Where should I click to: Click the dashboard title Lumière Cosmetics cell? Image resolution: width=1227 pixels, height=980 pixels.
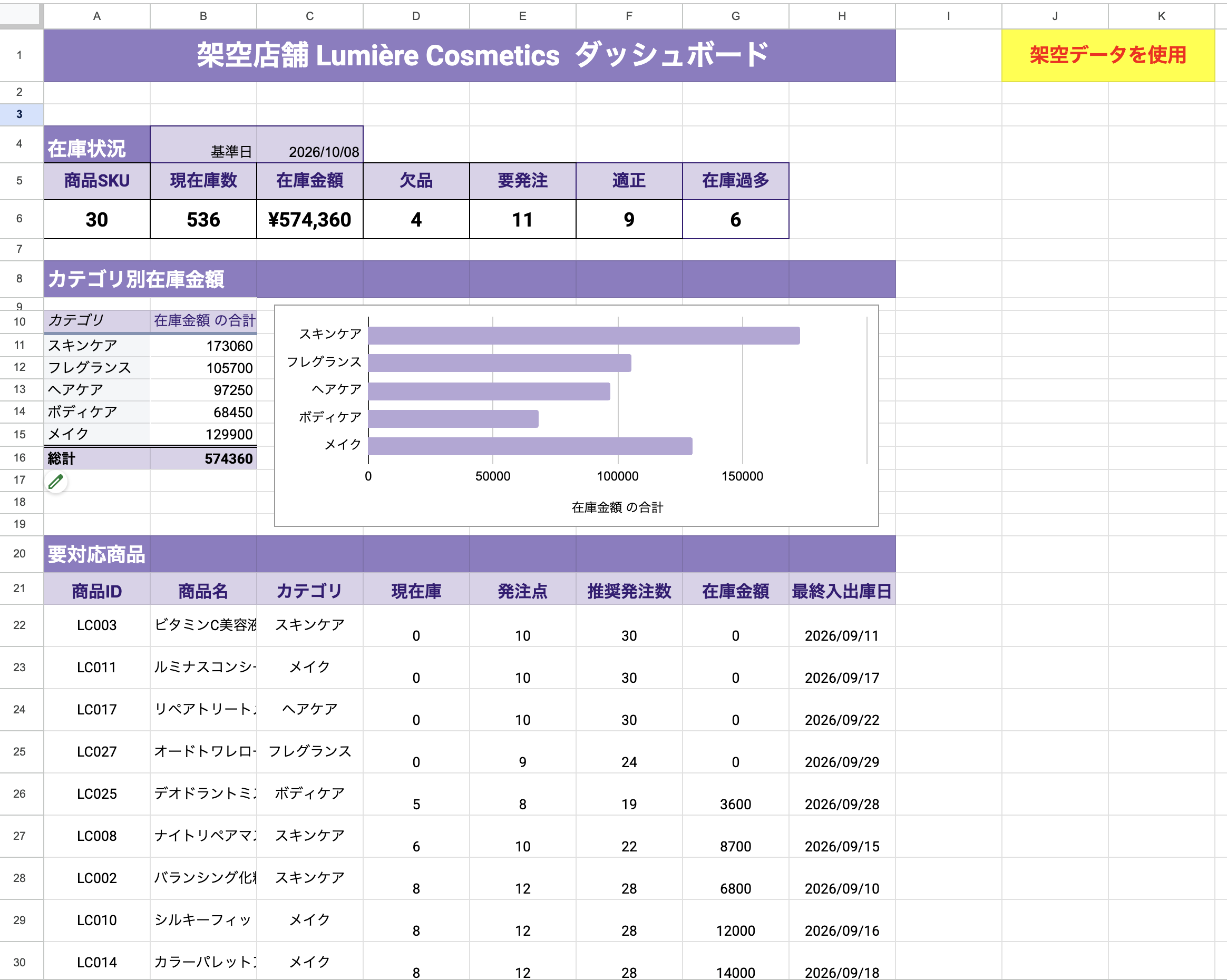click(470, 55)
